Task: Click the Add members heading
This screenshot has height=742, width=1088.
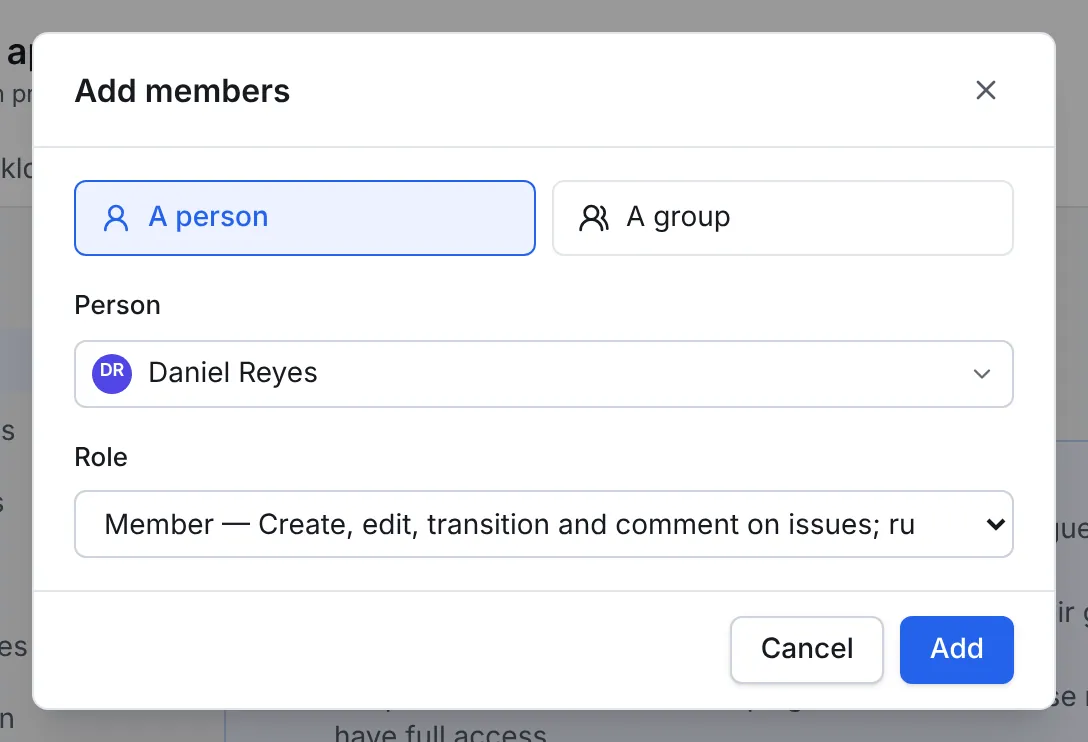Action: [x=182, y=91]
